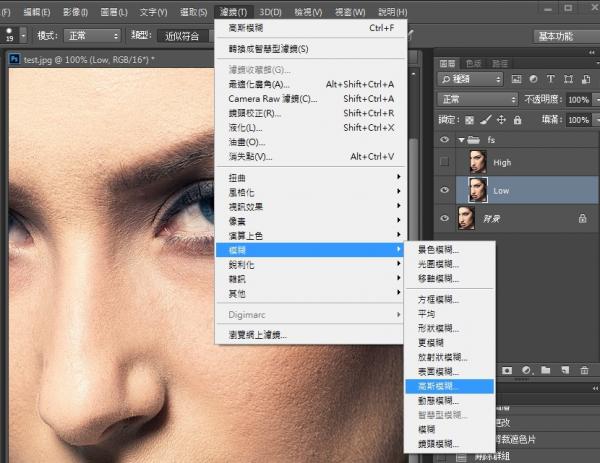This screenshot has height=463, width=600.
Task: Open the 正常 blend mode dropdown in layers panel
Action: [x=476, y=100]
